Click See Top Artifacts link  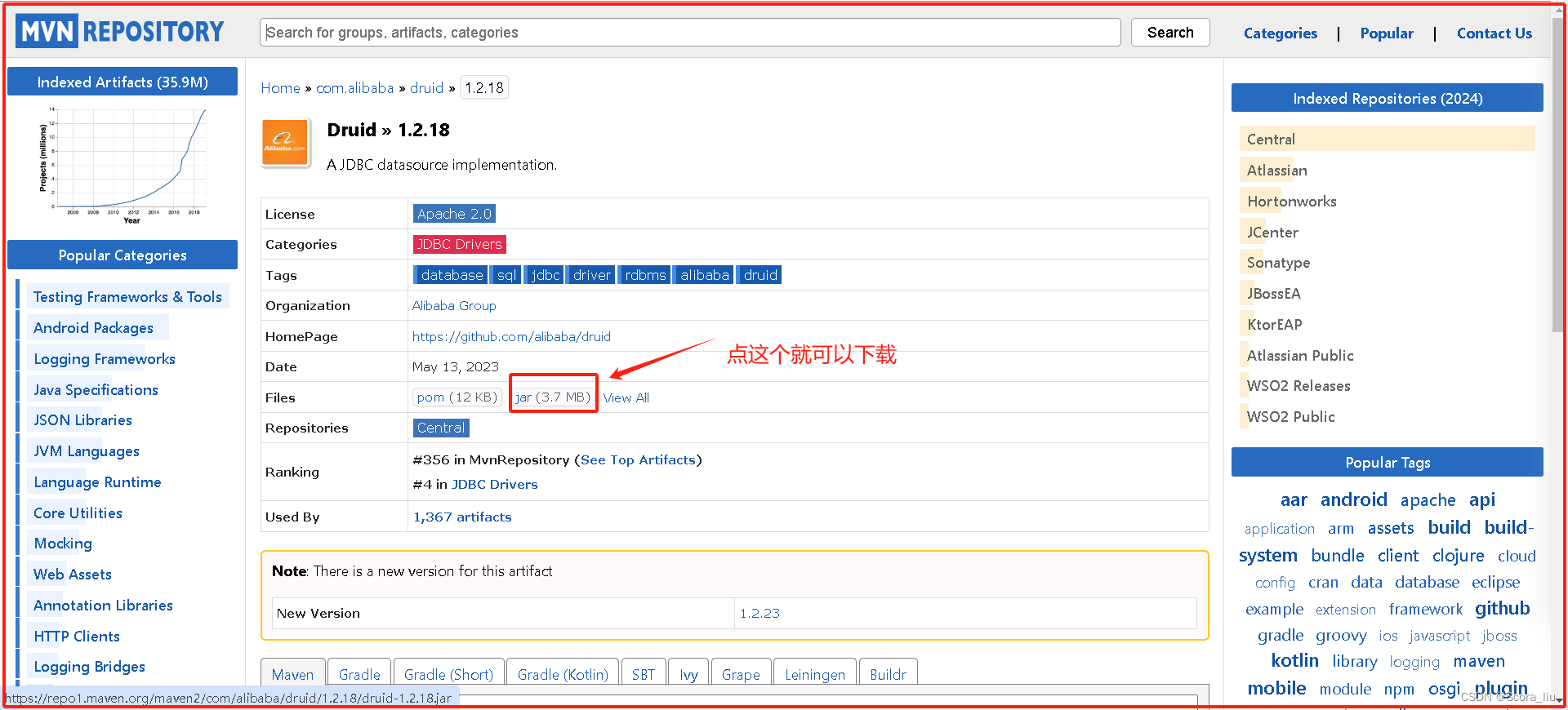click(638, 460)
